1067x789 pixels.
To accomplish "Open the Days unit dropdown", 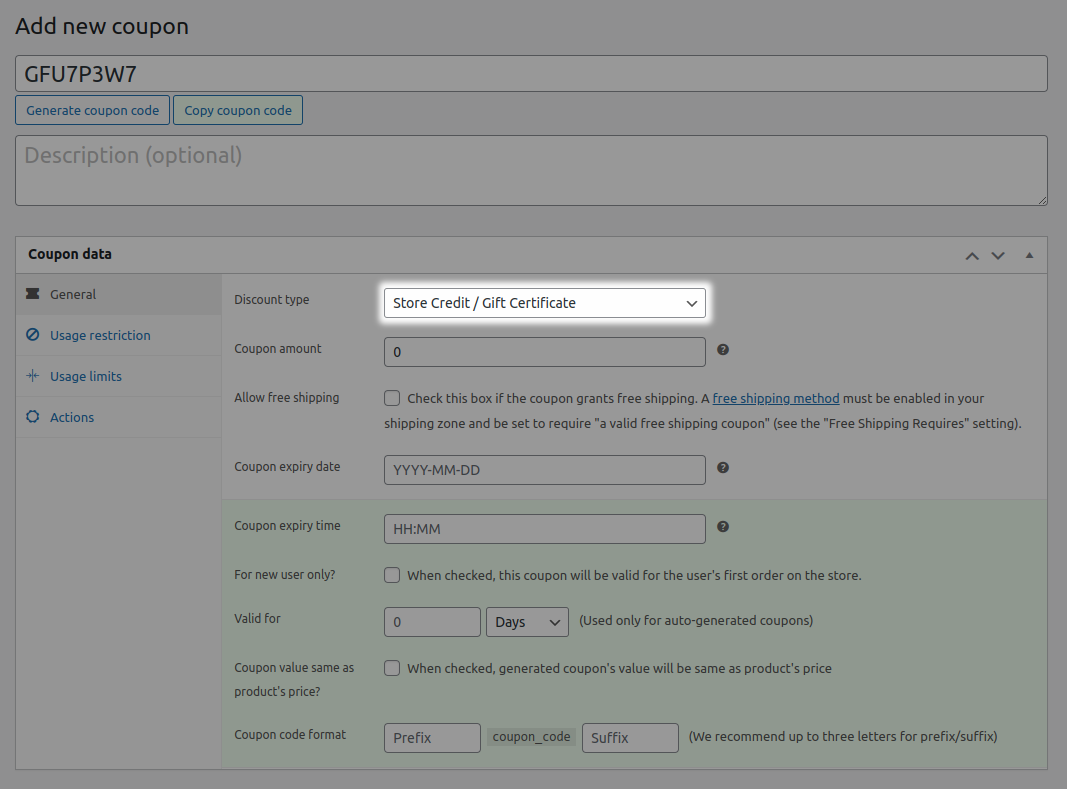I will click(x=527, y=621).
